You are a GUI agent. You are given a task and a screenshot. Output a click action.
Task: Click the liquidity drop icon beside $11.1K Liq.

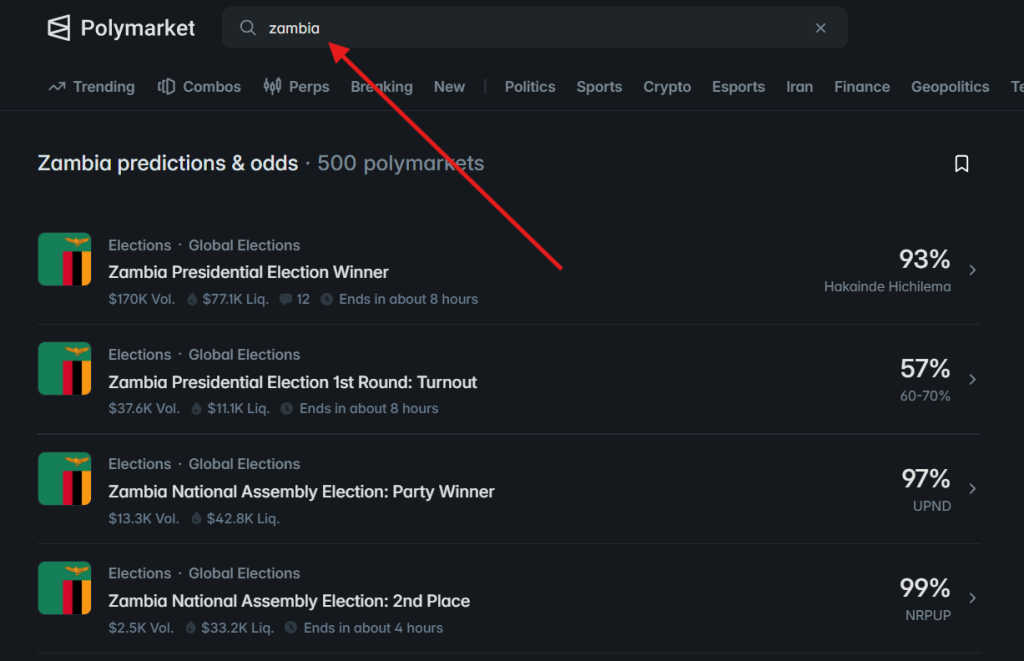[x=197, y=409]
